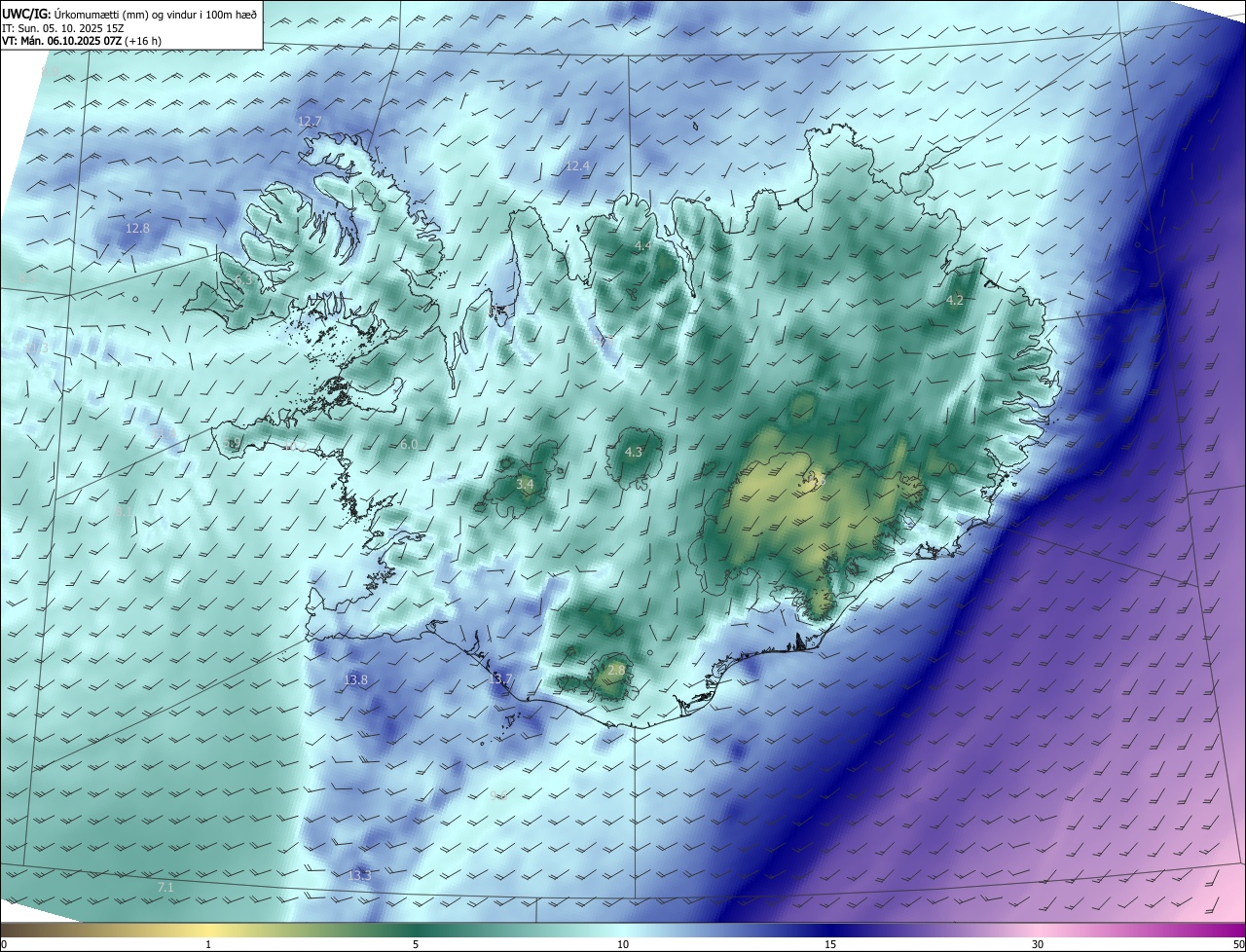This screenshot has height=952, width=1246.
Task: Click the map value label 7.1
Action: 165,888
